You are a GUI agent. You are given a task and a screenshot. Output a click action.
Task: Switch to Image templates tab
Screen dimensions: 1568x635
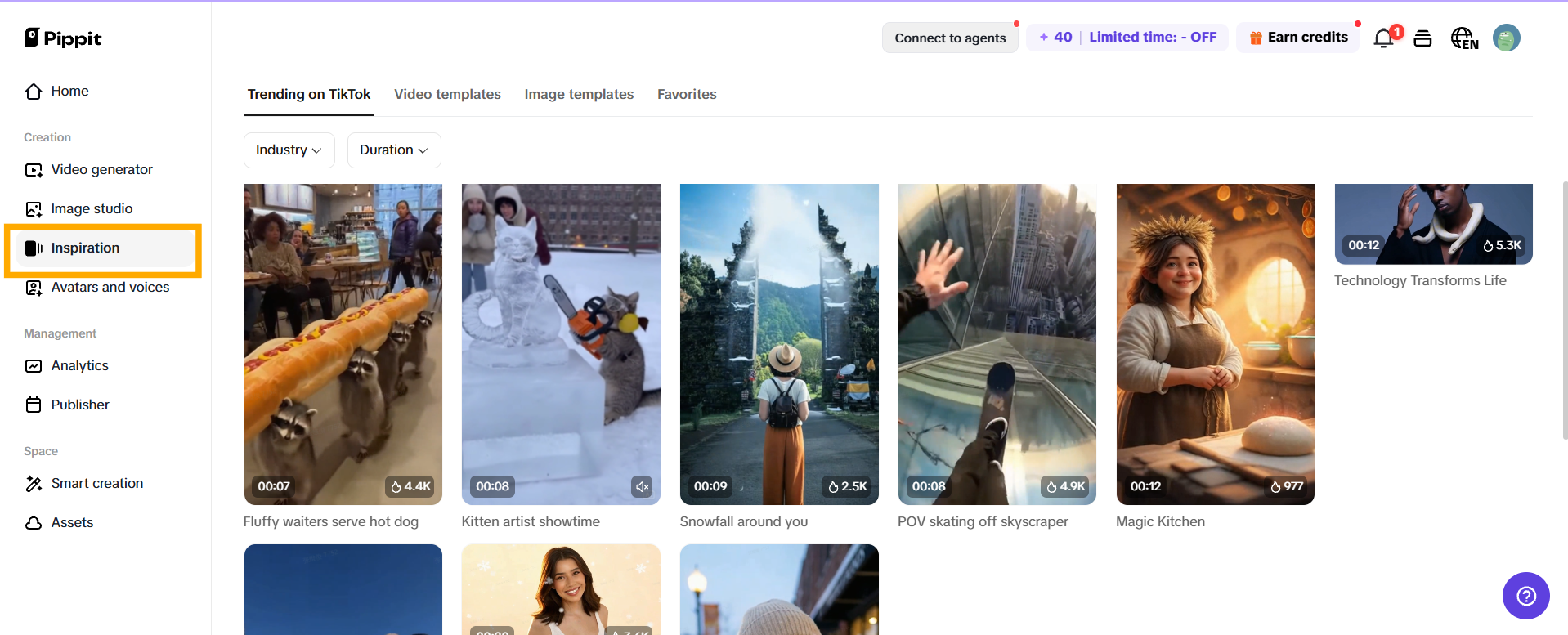click(x=579, y=94)
